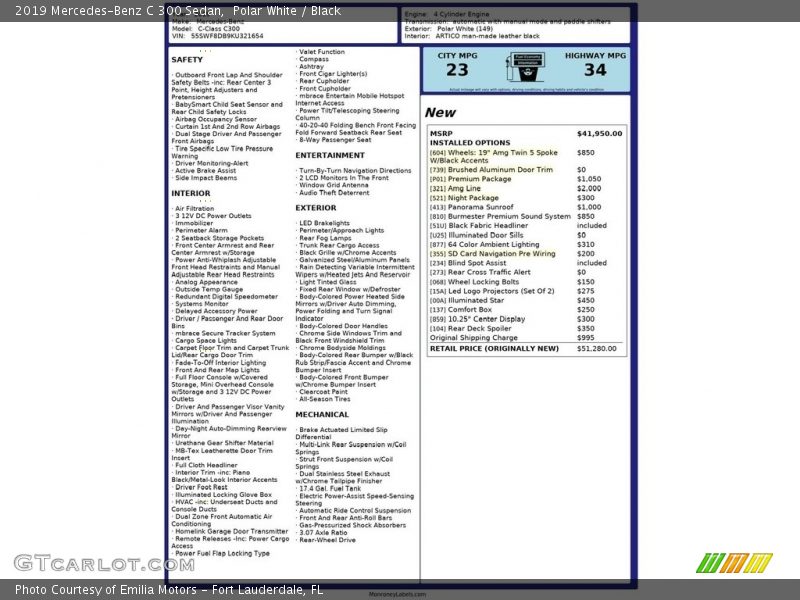The image size is (800, 600).
Task: Click the photo courtesy Emilia Motors caption
Action: [x=169, y=590]
